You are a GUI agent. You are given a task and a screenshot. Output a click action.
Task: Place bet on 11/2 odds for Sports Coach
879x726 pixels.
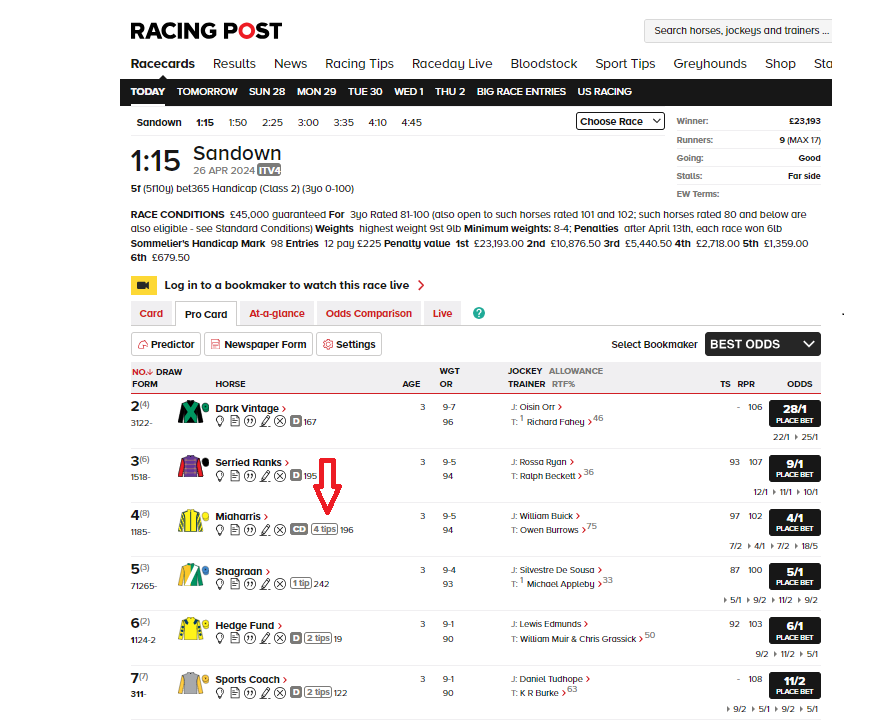tap(795, 685)
